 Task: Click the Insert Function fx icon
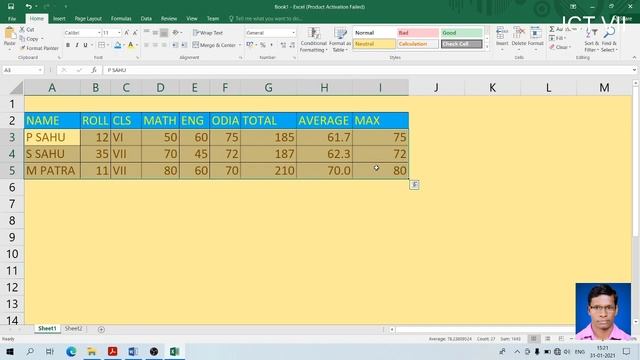(x=94, y=70)
